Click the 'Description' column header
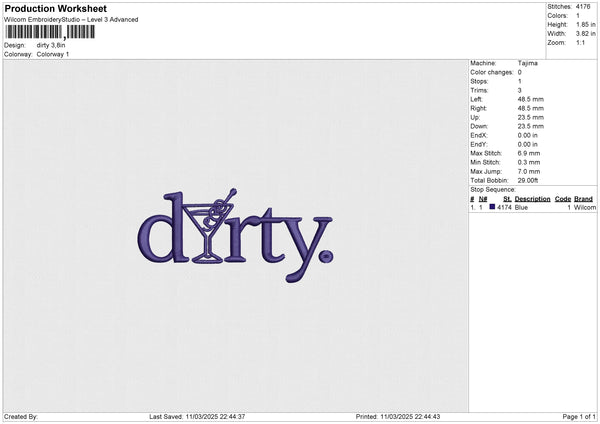The image size is (600, 424). pyautogui.click(x=532, y=199)
